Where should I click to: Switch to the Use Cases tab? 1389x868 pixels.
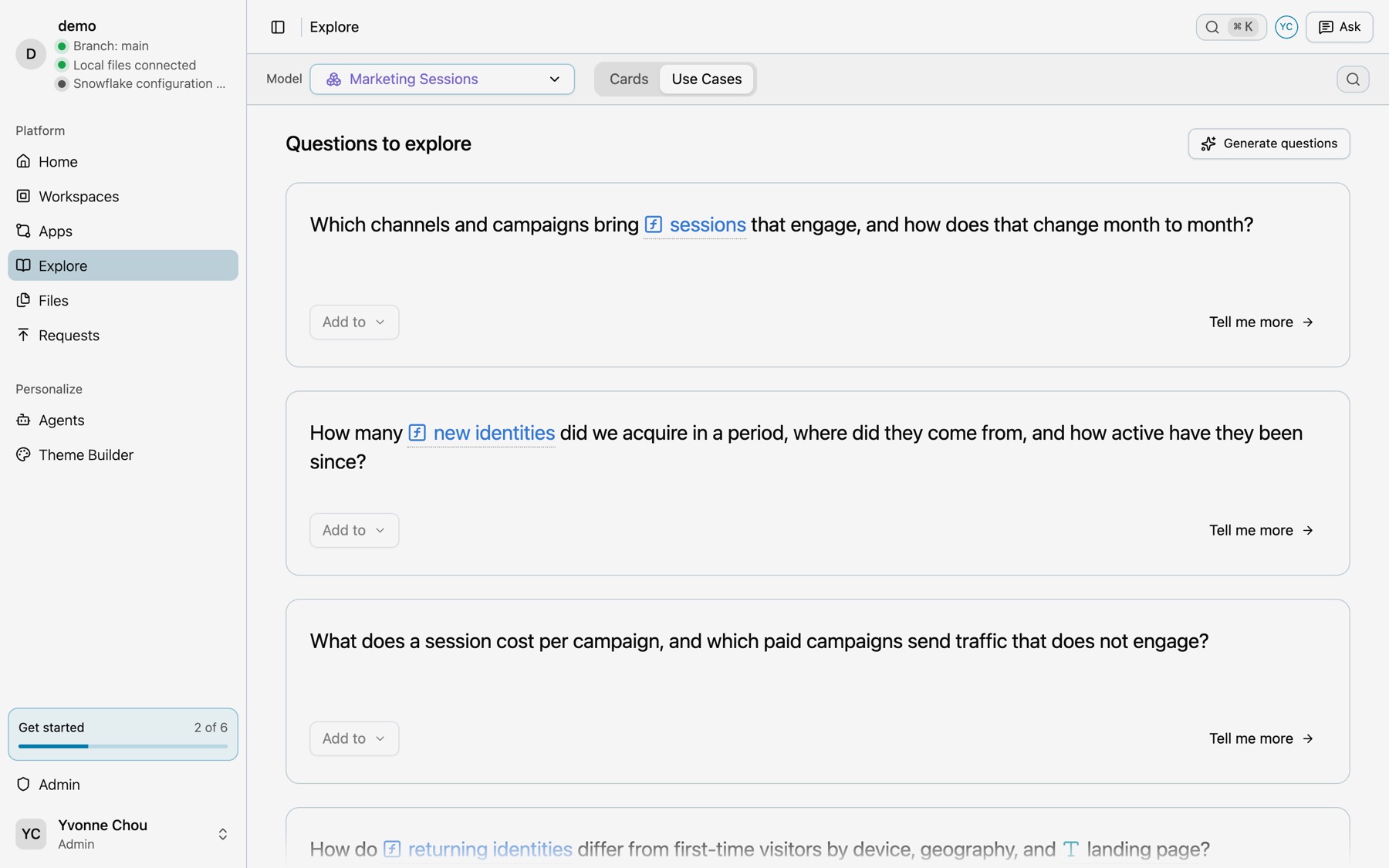pos(706,79)
